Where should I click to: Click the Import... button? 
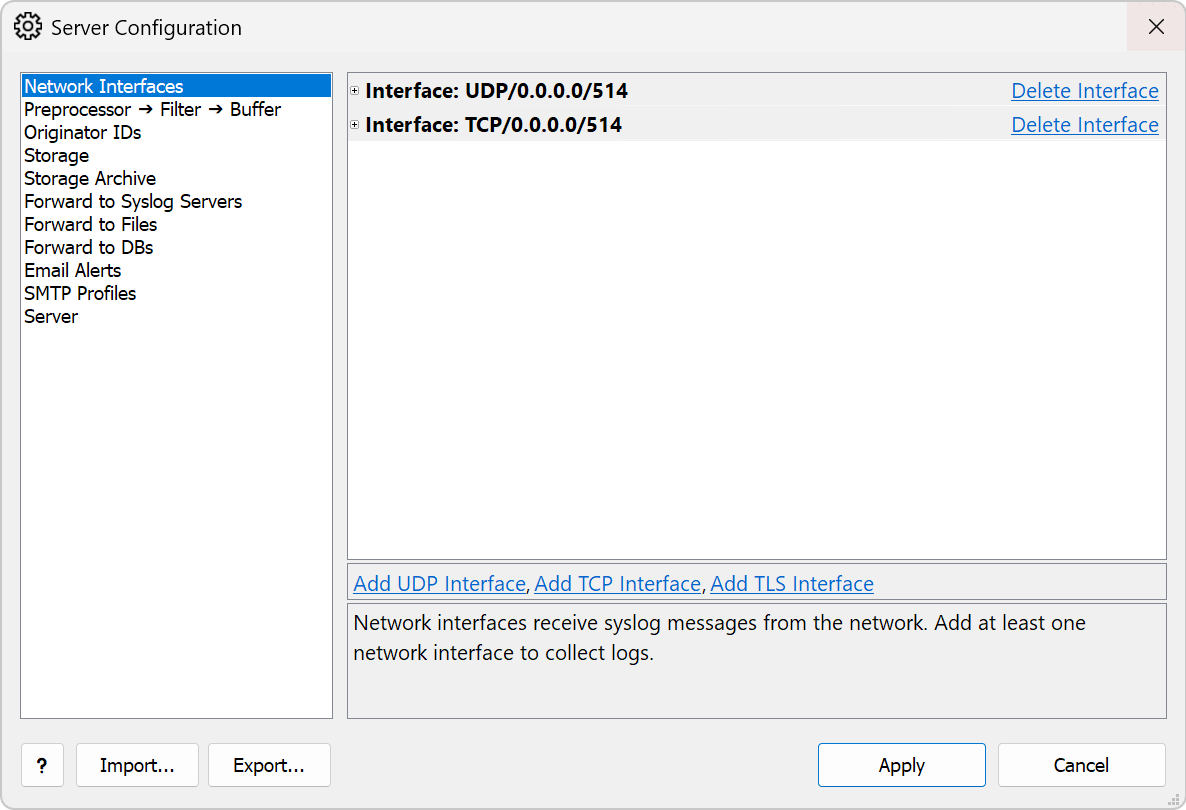coord(137,765)
